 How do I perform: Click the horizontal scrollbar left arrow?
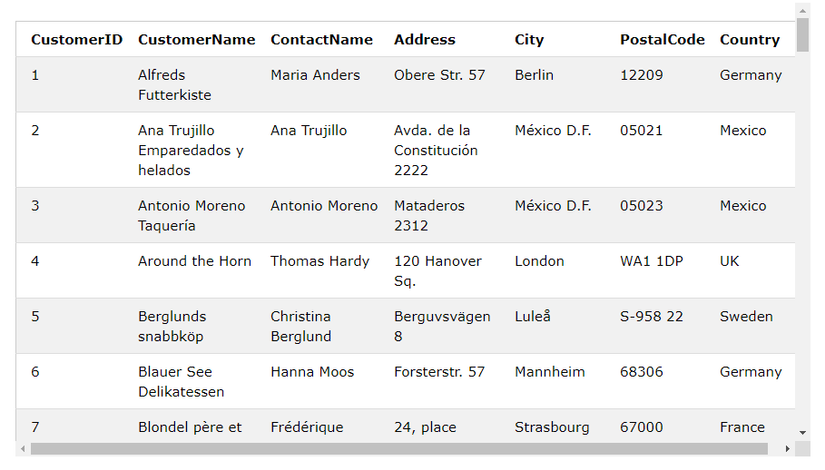coord(22,449)
